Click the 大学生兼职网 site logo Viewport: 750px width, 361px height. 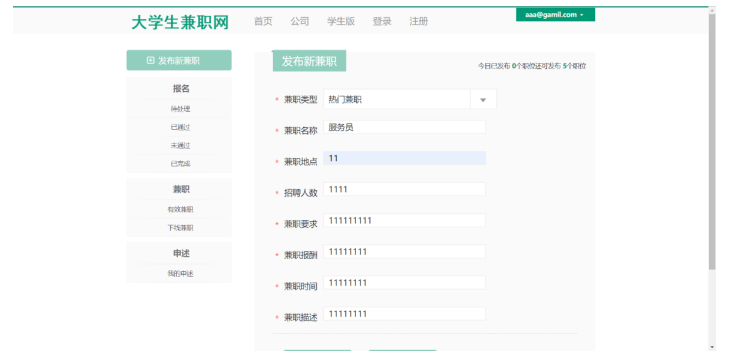[x=180, y=22]
